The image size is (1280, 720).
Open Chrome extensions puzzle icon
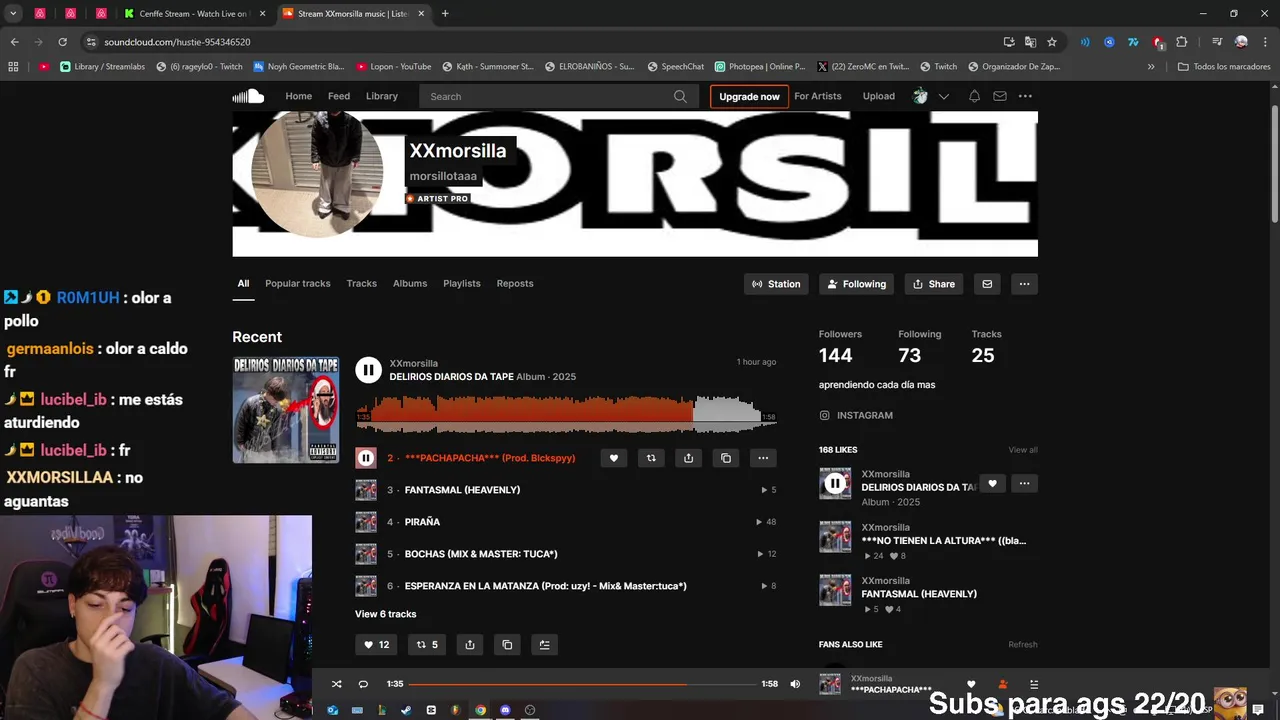[x=1182, y=42]
